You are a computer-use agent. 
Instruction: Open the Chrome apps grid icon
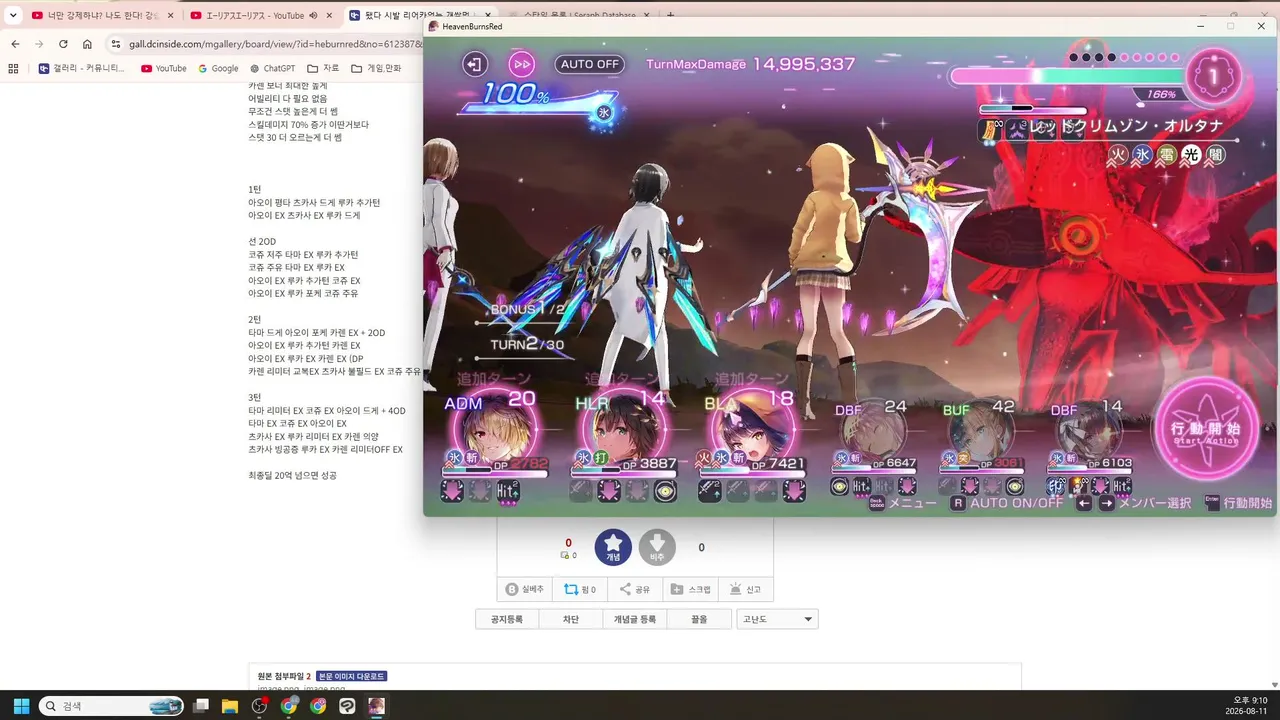tap(13, 68)
